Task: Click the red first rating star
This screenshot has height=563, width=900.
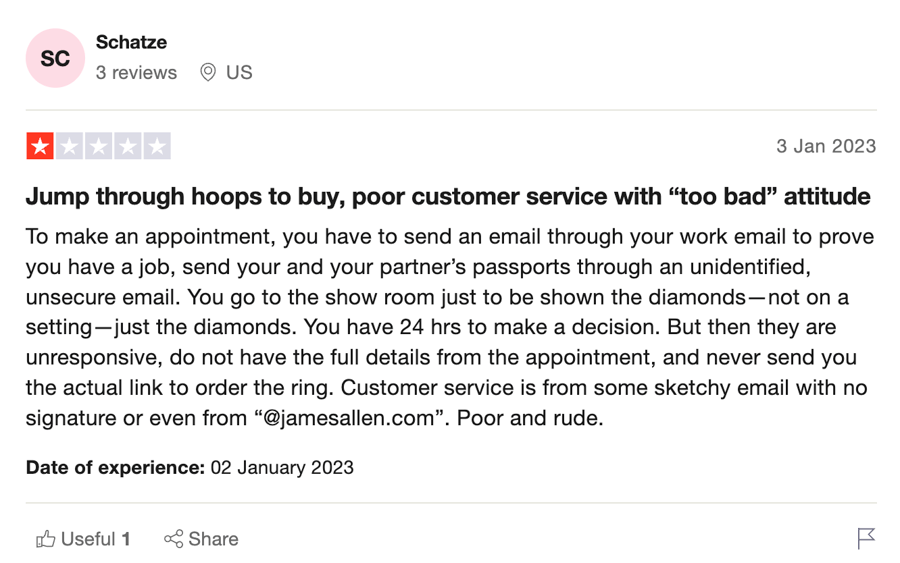Action: pyautogui.click(x=40, y=146)
